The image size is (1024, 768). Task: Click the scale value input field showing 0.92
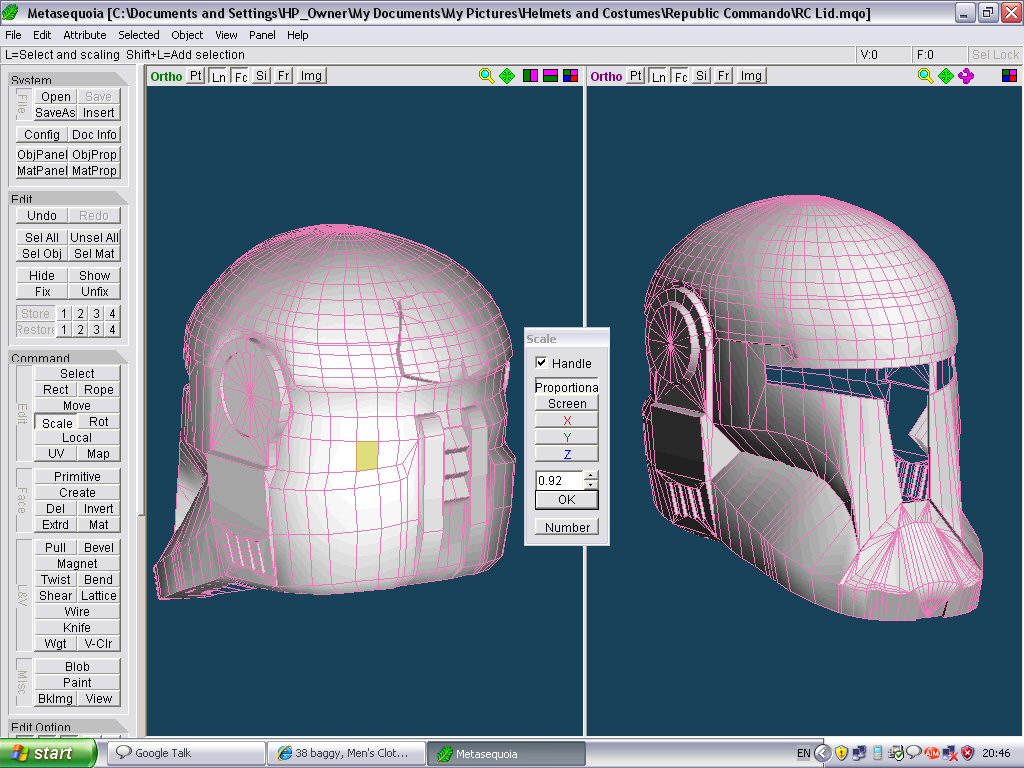coord(559,480)
